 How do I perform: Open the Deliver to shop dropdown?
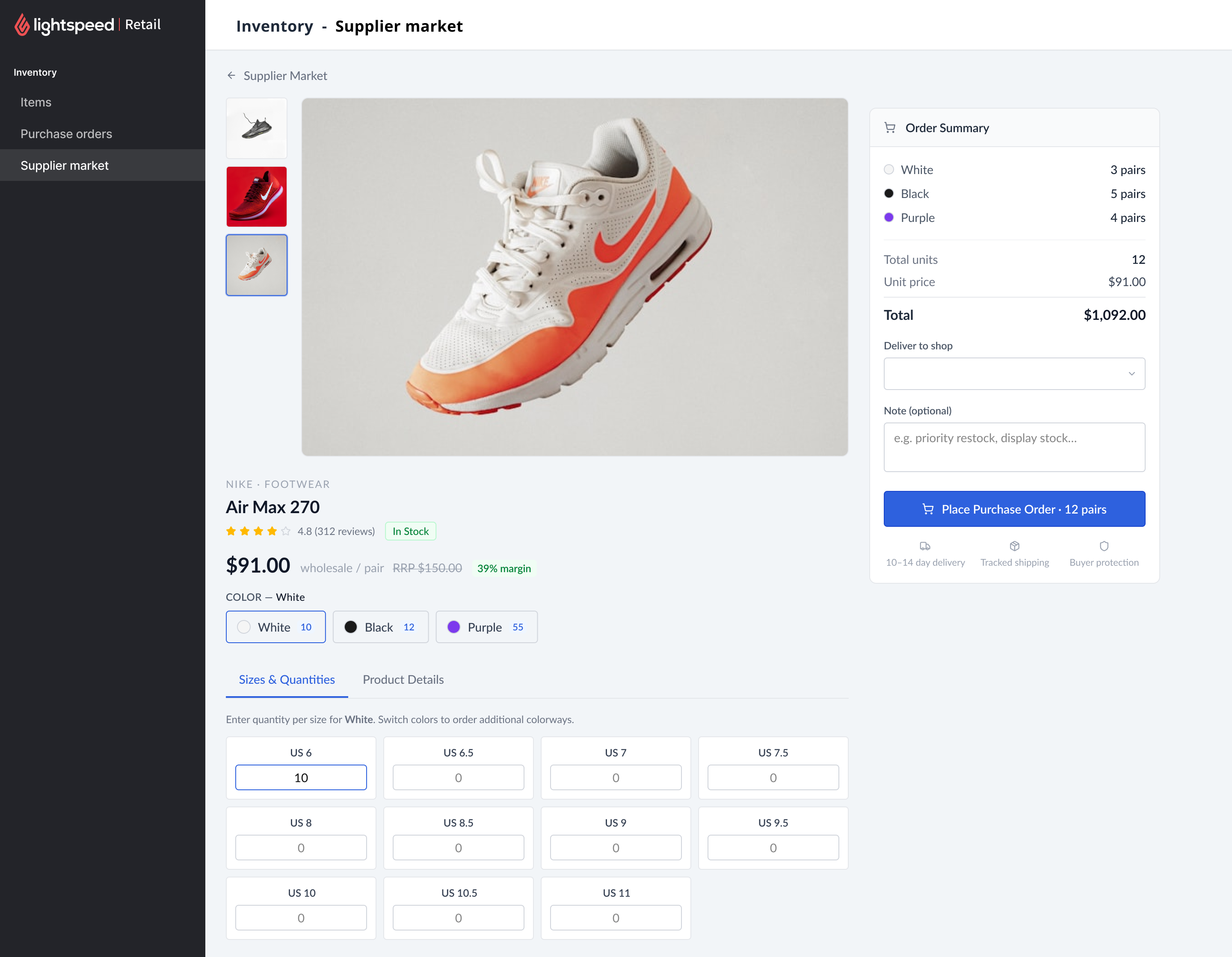pos(1014,373)
